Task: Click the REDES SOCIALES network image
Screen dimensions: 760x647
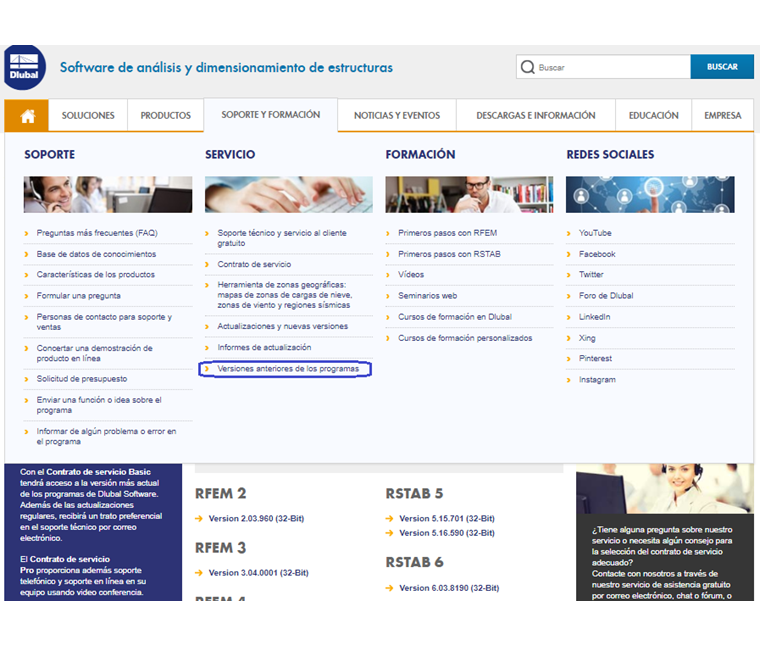Action: point(650,194)
